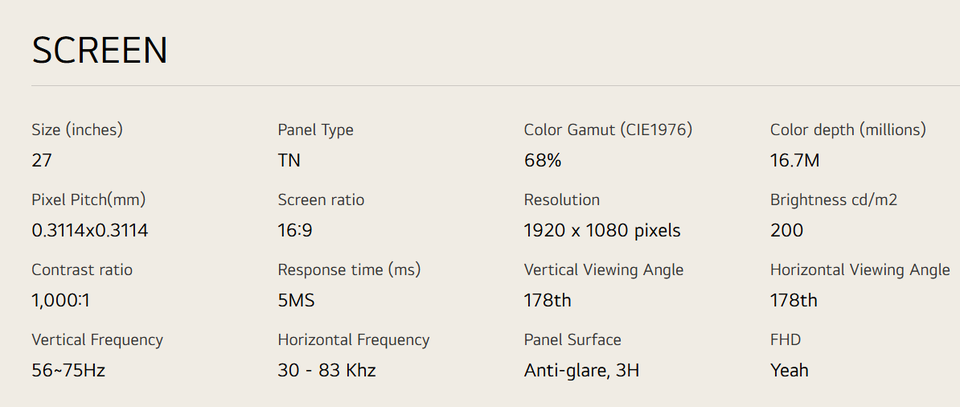Click the Pixel Pitch(mm) label

coord(89,200)
